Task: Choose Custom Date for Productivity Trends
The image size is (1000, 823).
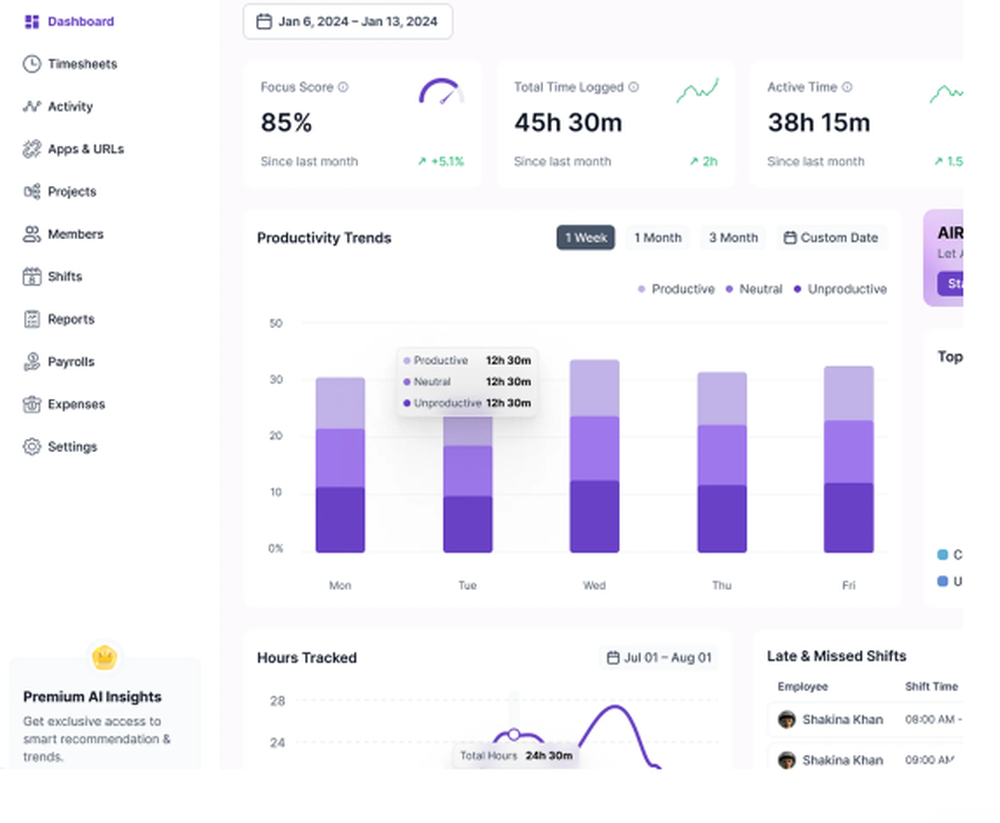Action: click(832, 237)
